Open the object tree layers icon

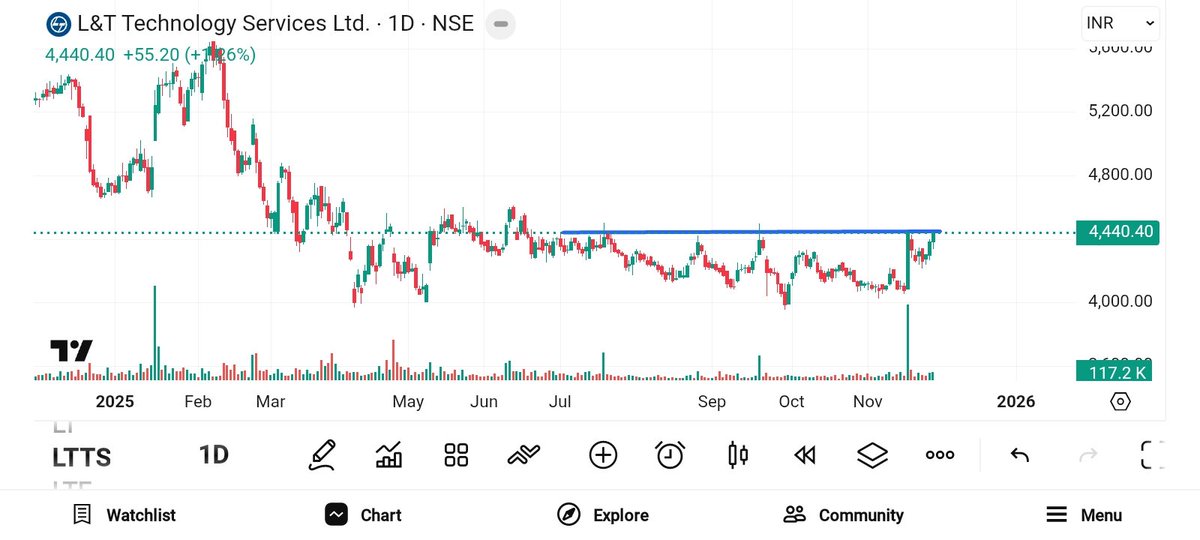873,455
